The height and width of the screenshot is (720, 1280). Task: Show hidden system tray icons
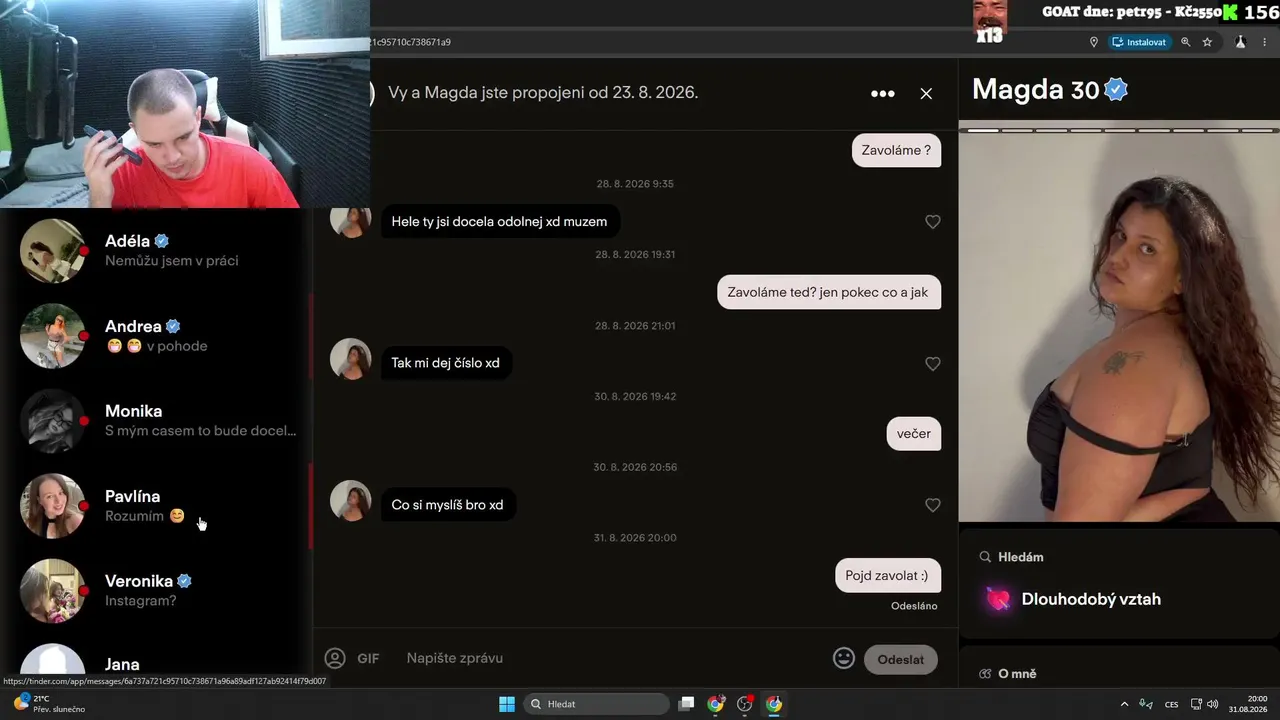click(1124, 704)
